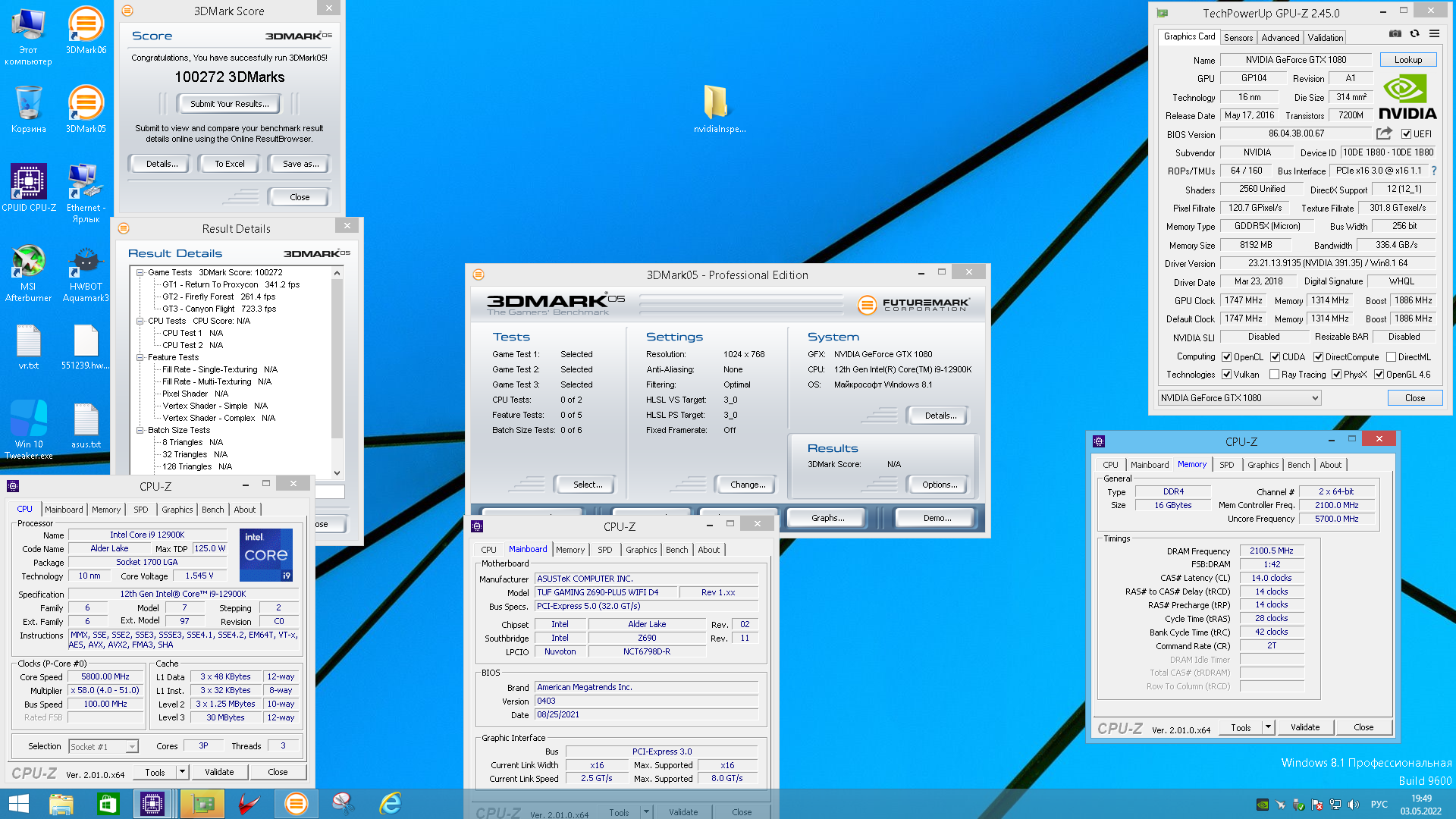The width and height of the screenshot is (1456, 819).
Task: Select the Ethernet shortcut desktop icon
Action: pos(86,193)
